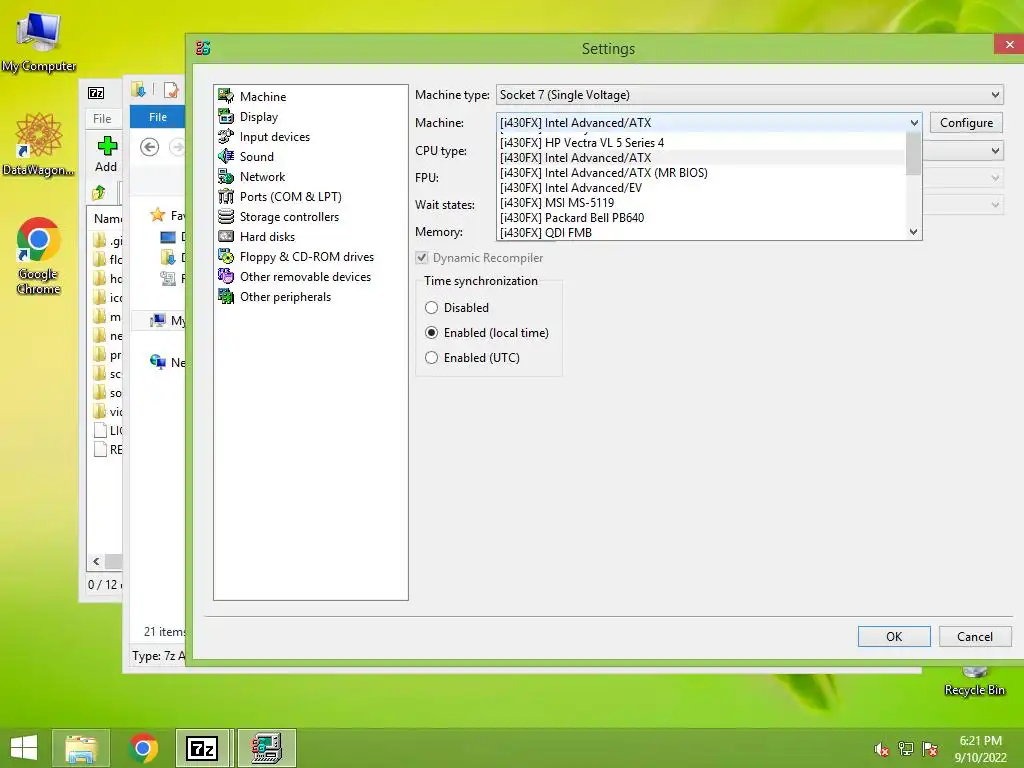Switch to 86Box settings taskbar icon

pyautogui.click(x=266, y=748)
